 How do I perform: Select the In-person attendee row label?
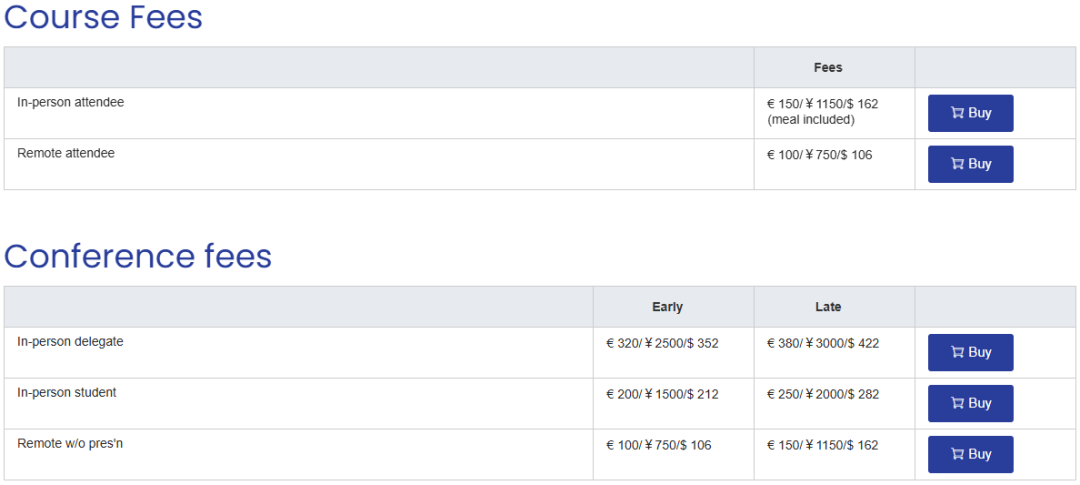pos(71,102)
